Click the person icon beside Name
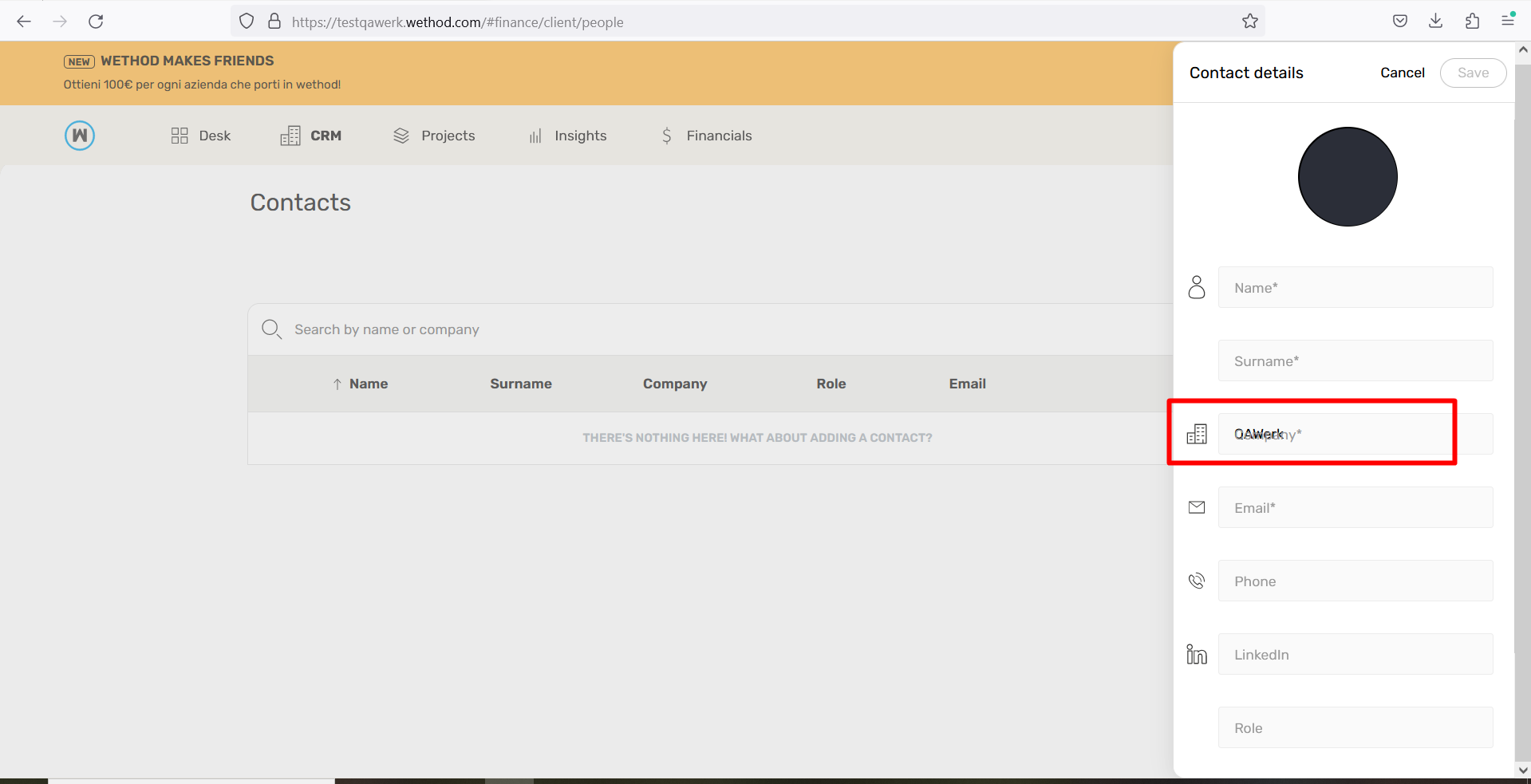The width and height of the screenshot is (1531, 784). pyautogui.click(x=1197, y=287)
